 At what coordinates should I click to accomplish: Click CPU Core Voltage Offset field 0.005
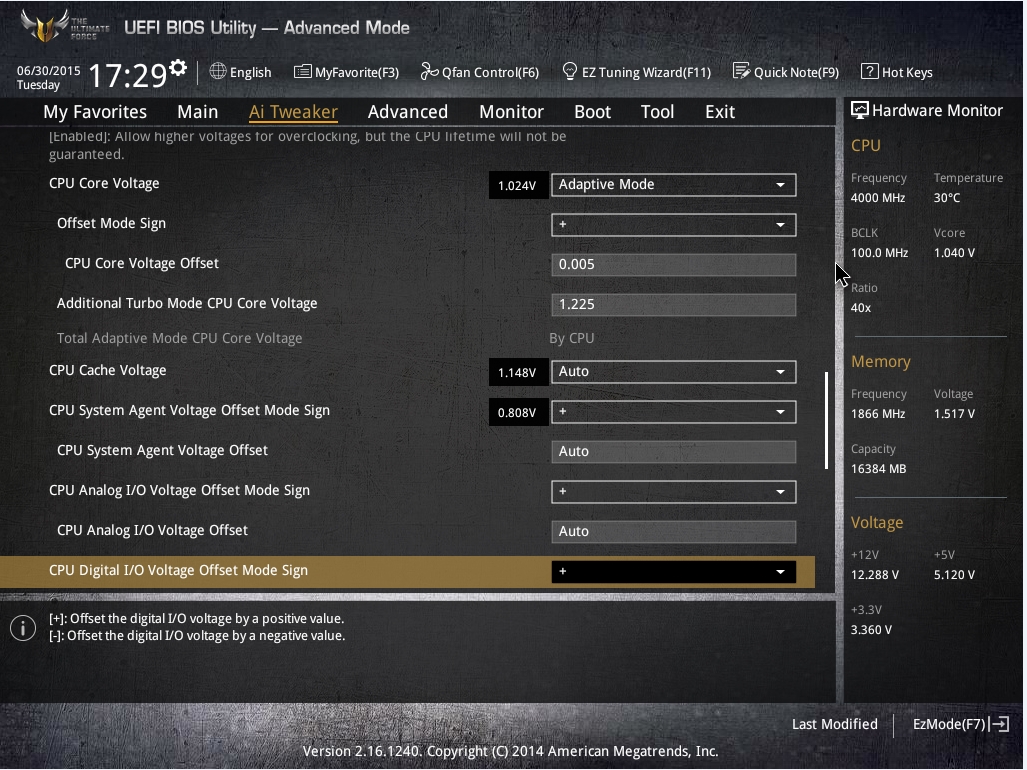click(673, 265)
